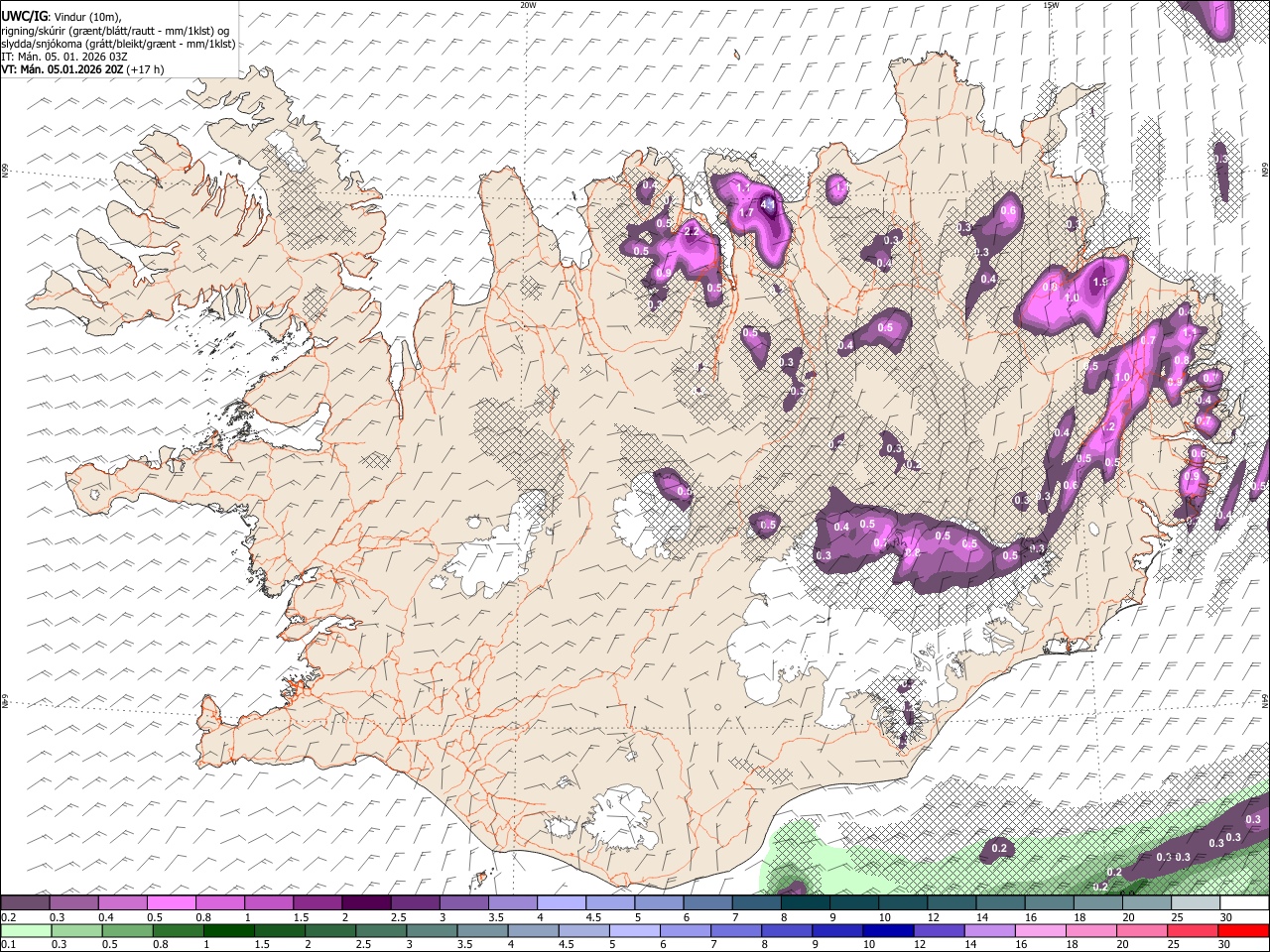Select the "1.5" label under the lower legend scale

coord(264,944)
